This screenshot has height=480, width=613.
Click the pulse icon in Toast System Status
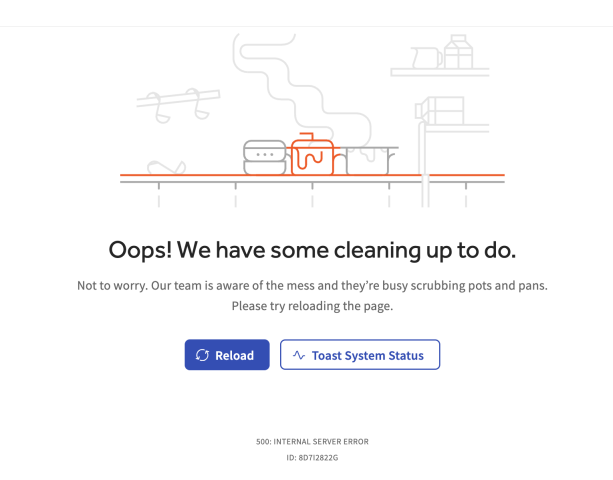[x=299, y=355]
